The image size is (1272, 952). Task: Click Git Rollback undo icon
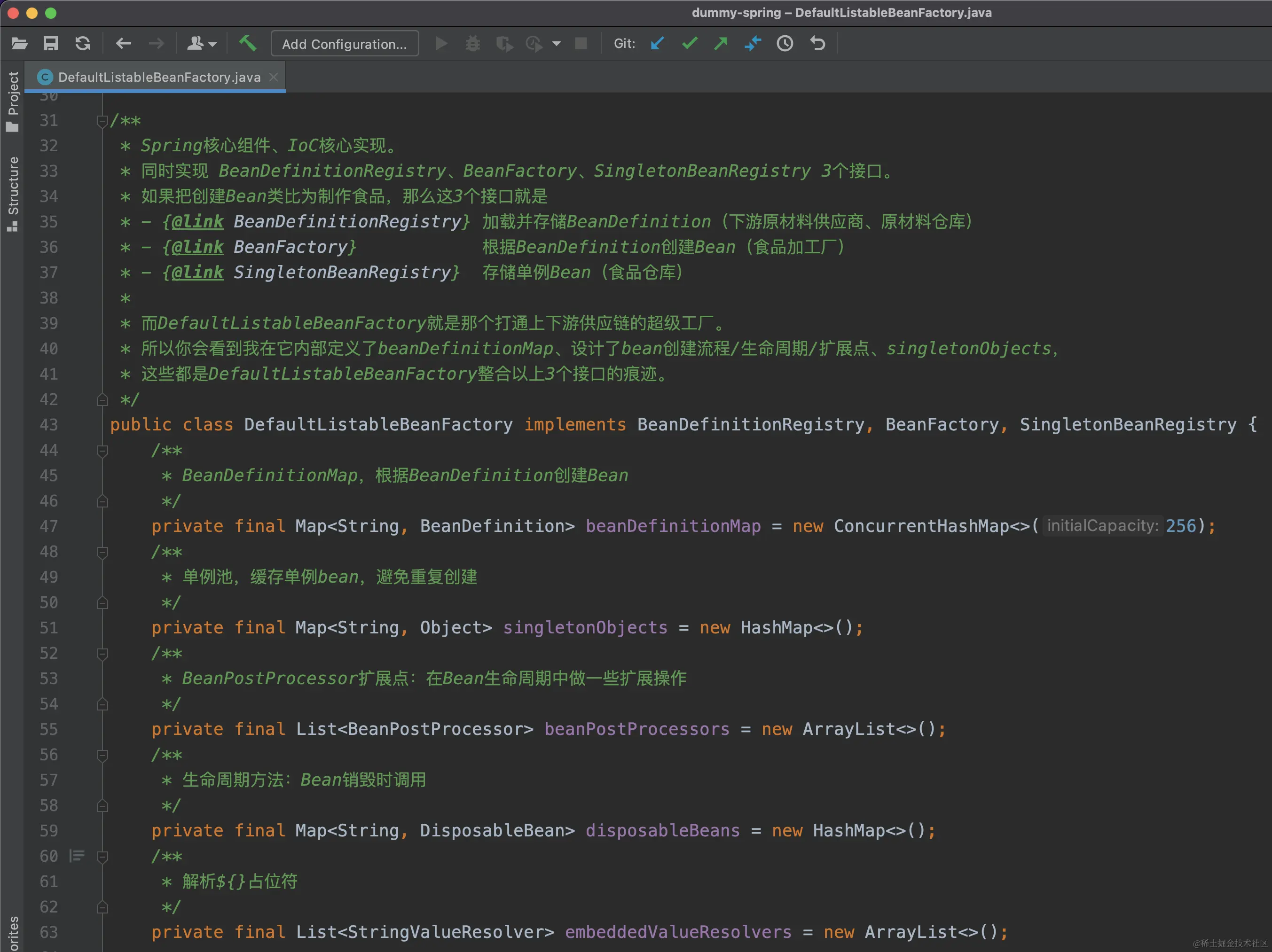pyautogui.click(x=818, y=44)
